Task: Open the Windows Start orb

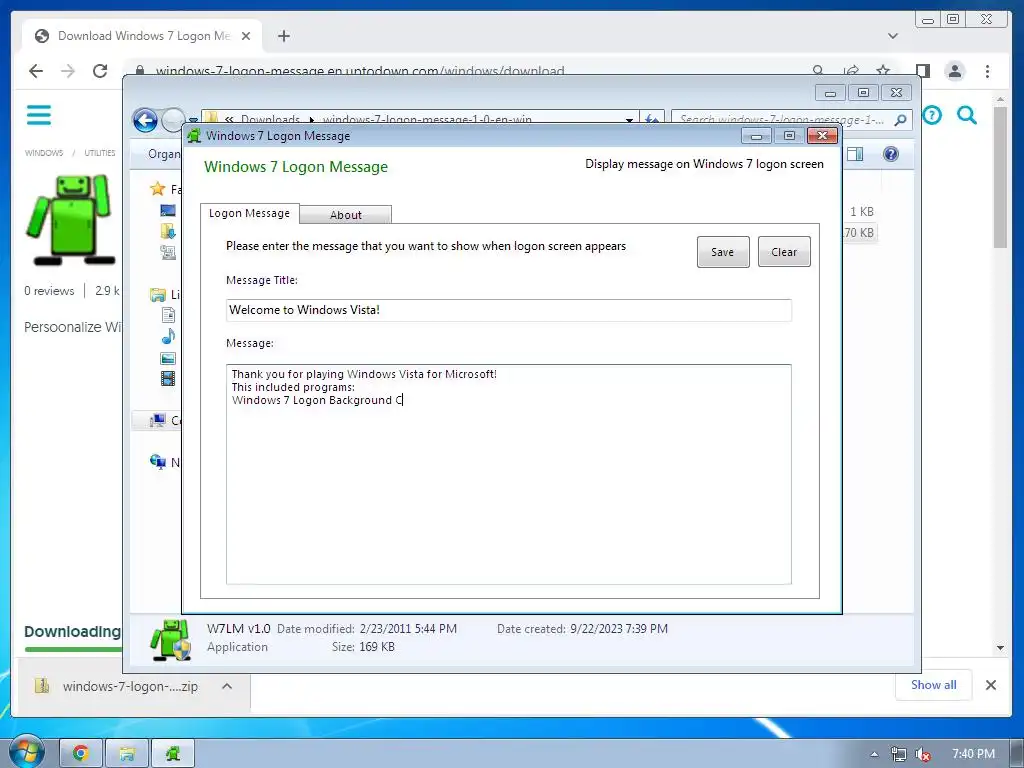Action: [26, 752]
